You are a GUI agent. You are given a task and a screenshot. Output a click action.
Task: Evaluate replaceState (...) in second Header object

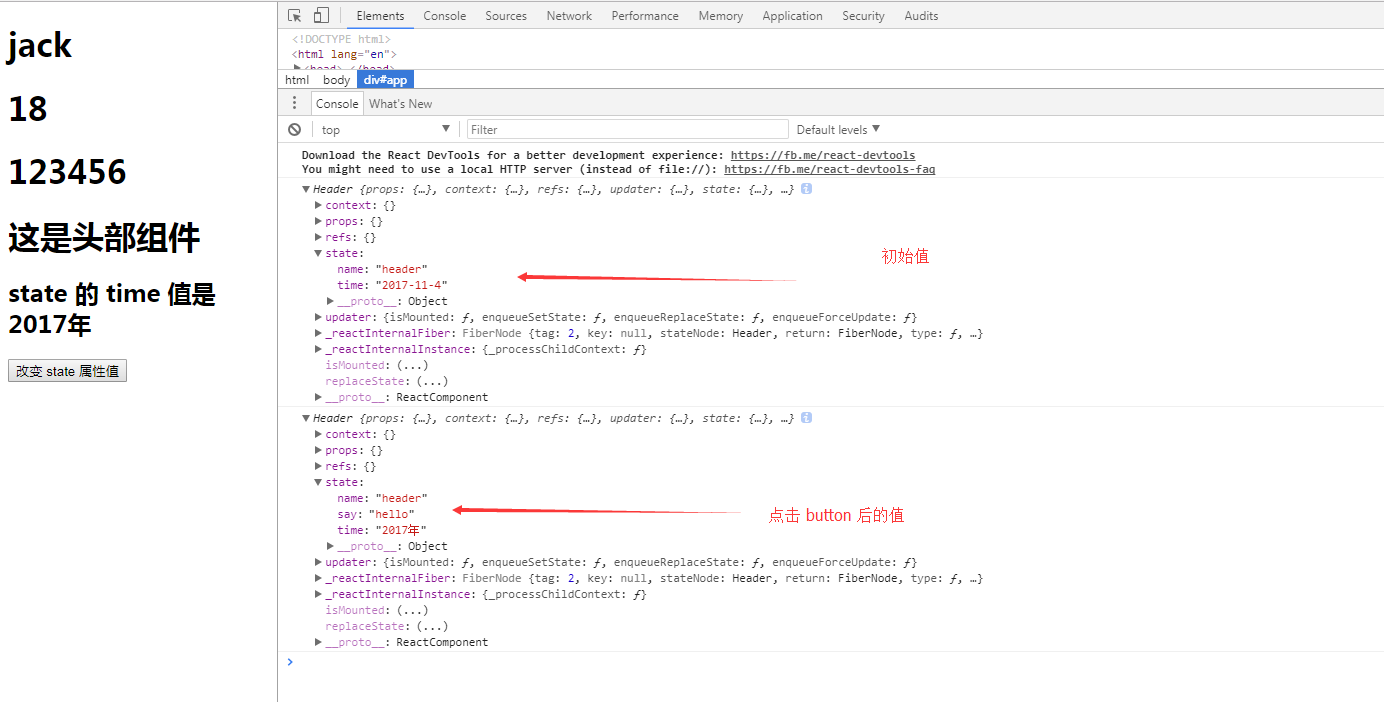click(x=432, y=626)
